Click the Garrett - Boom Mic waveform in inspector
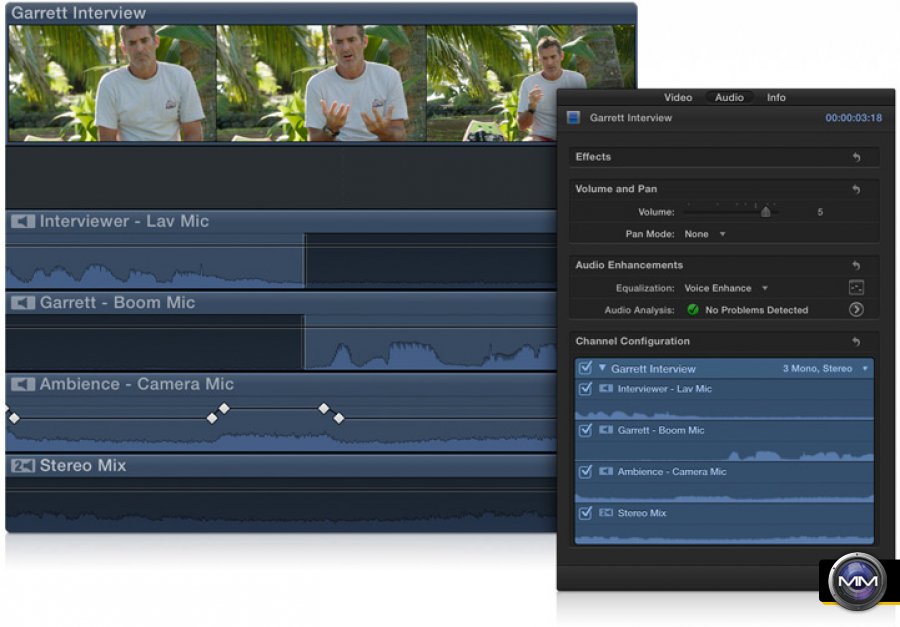Image resolution: width=900 pixels, height=627 pixels. 724,451
